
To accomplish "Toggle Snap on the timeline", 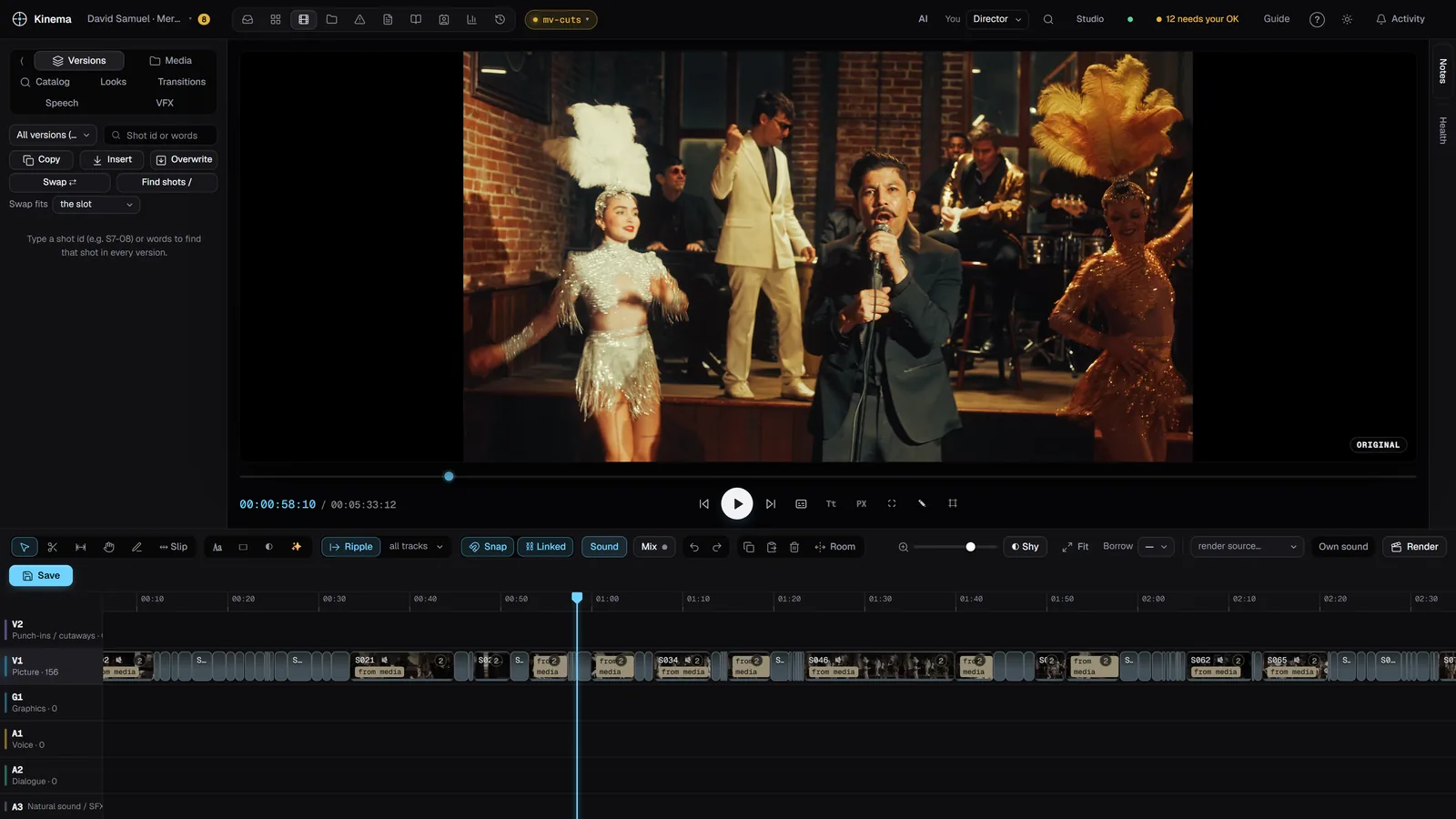I will [488, 547].
